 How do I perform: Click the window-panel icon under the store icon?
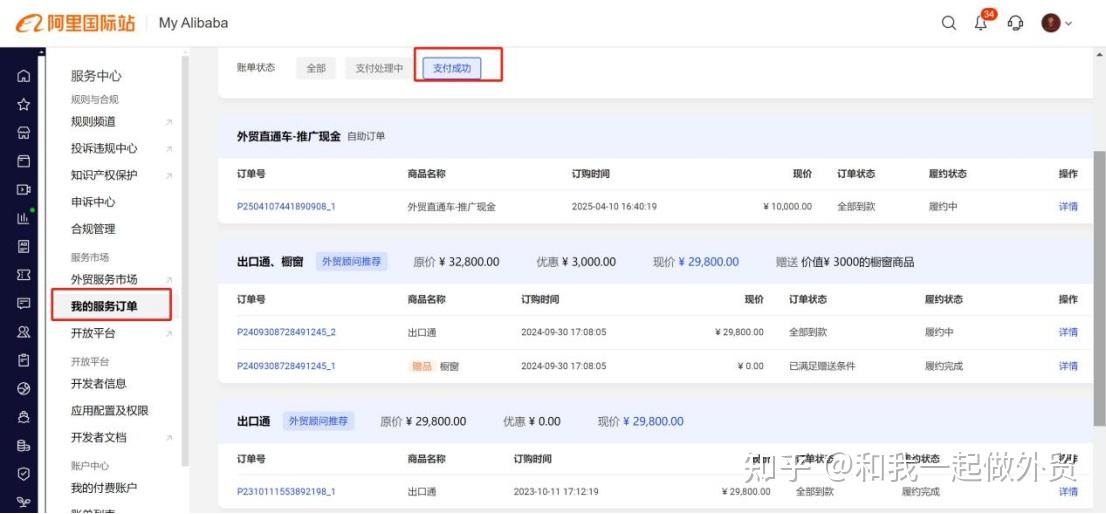[x=23, y=161]
